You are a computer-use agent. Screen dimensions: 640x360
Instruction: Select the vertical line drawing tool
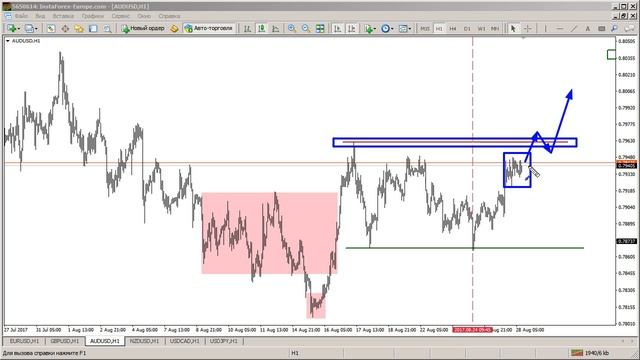[x=545, y=28]
